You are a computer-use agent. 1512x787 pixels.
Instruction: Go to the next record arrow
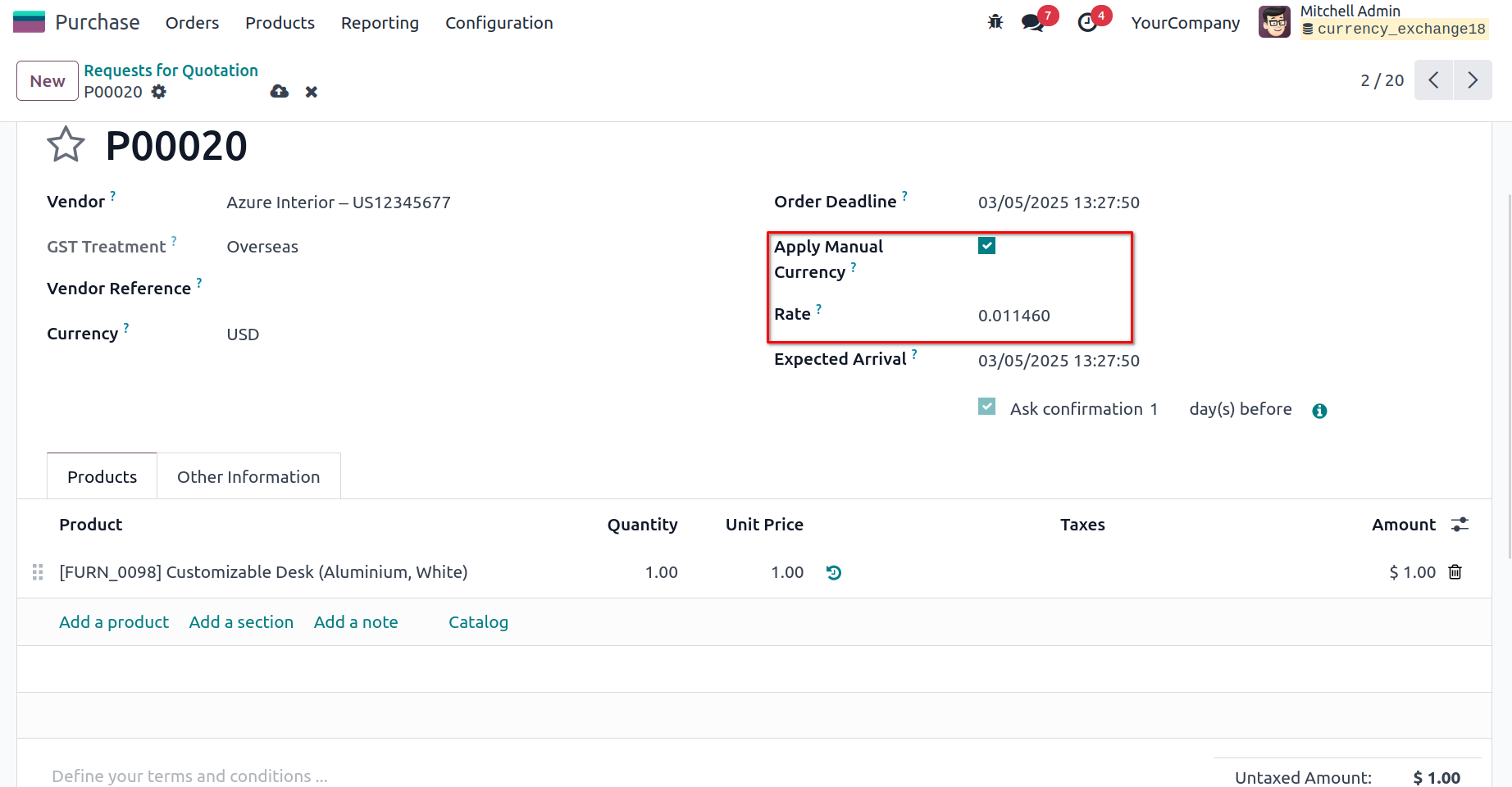(1473, 80)
